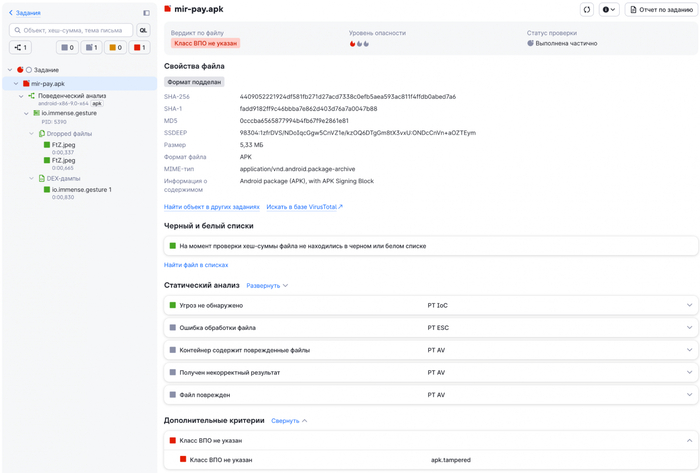Open io.immense.gesture 1 DEX dump
Image resolution: width=700 pixels, height=473 pixels.
click(82, 190)
